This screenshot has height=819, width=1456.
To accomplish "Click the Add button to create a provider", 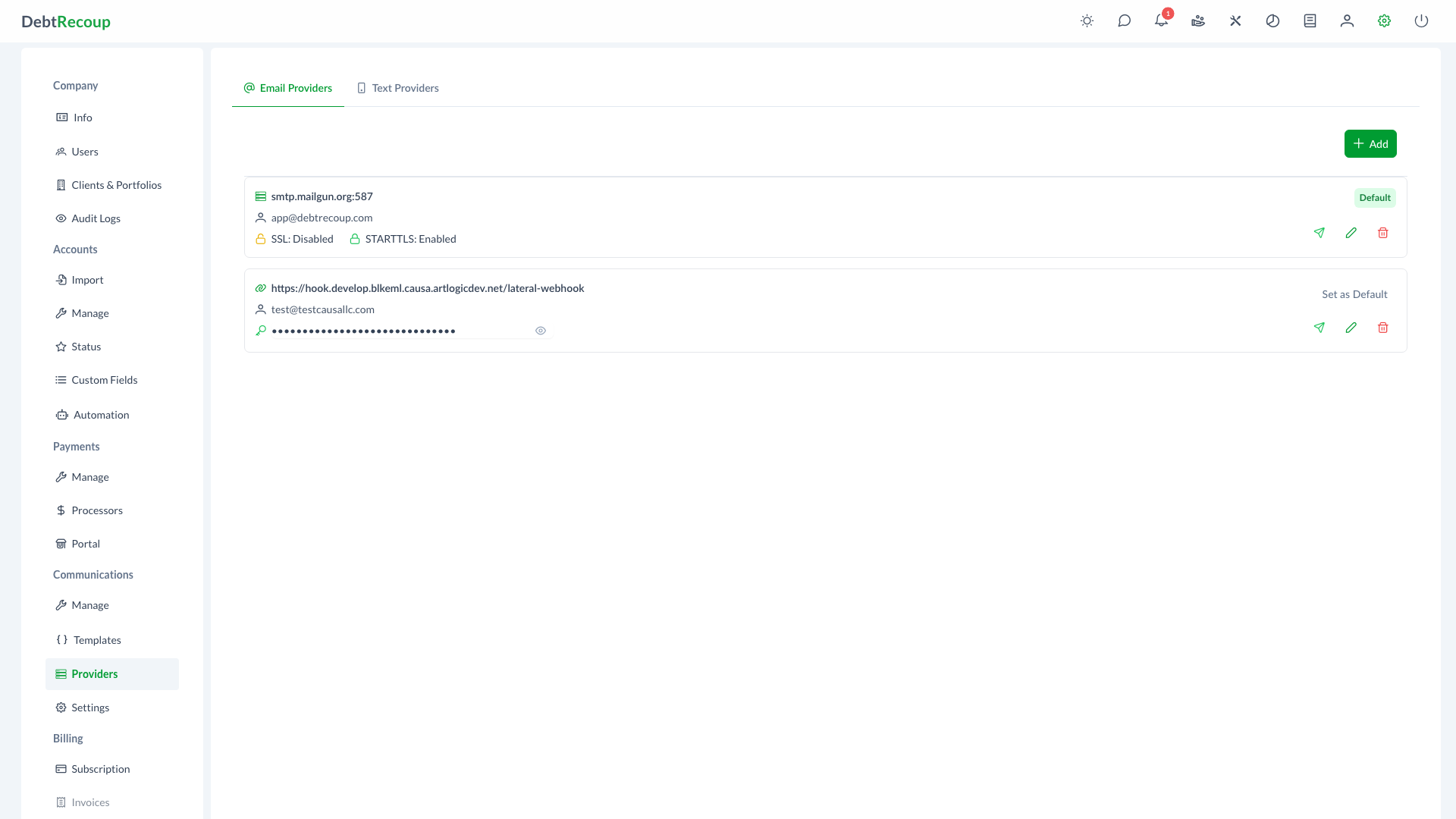I will click(x=1370, y=143).
